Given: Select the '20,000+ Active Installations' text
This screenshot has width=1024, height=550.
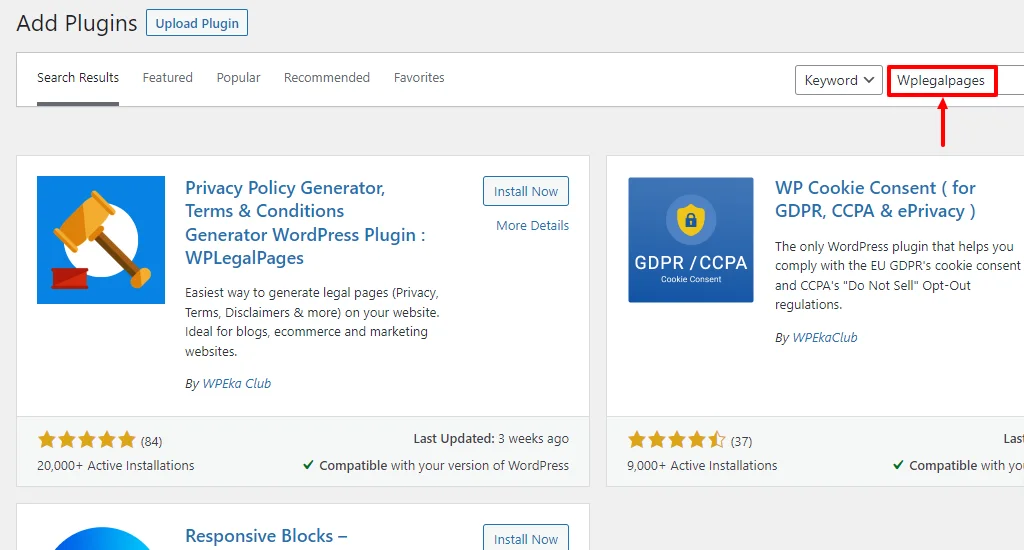Looking at the screenshot, I should pyautogui.click(x=116, y=466).
